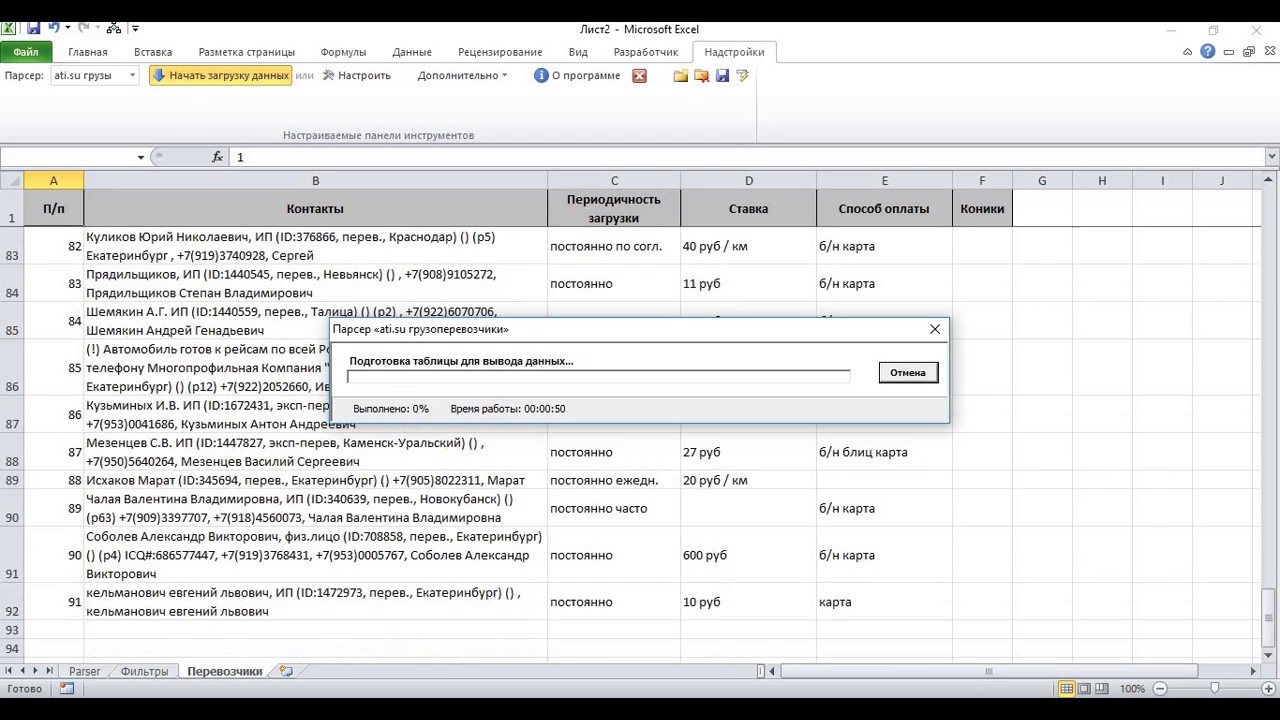
Task: Select the Перевозчики sheet tab
Action: click(x=225, y=671)
